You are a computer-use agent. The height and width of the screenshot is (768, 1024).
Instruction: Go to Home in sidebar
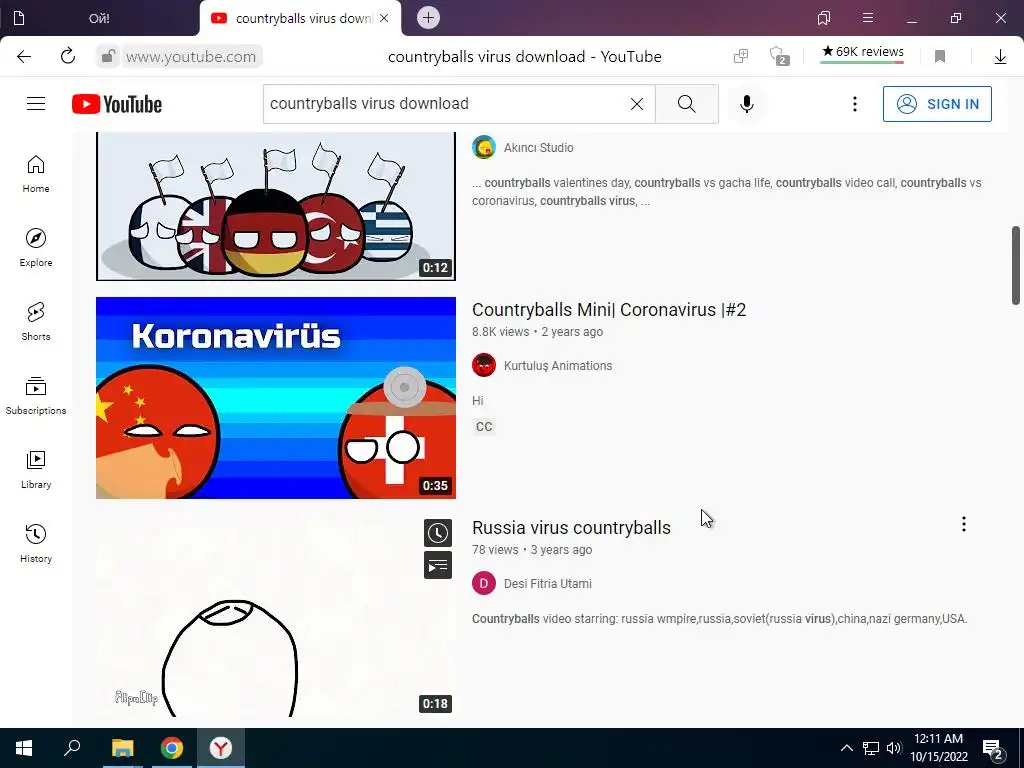pos(36,174)
